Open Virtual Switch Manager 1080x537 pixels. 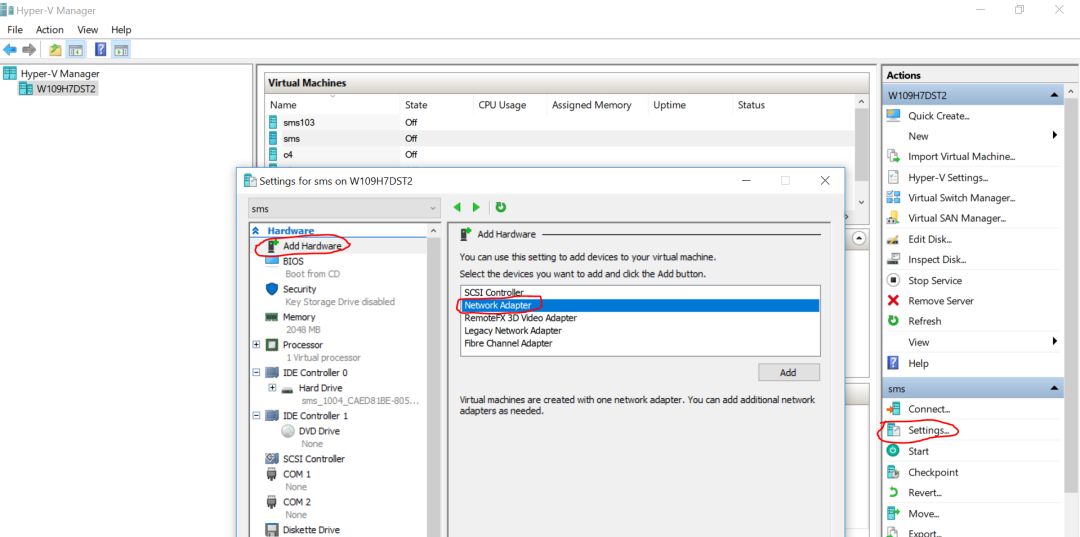pyautogui.click(x=962, y=198)
